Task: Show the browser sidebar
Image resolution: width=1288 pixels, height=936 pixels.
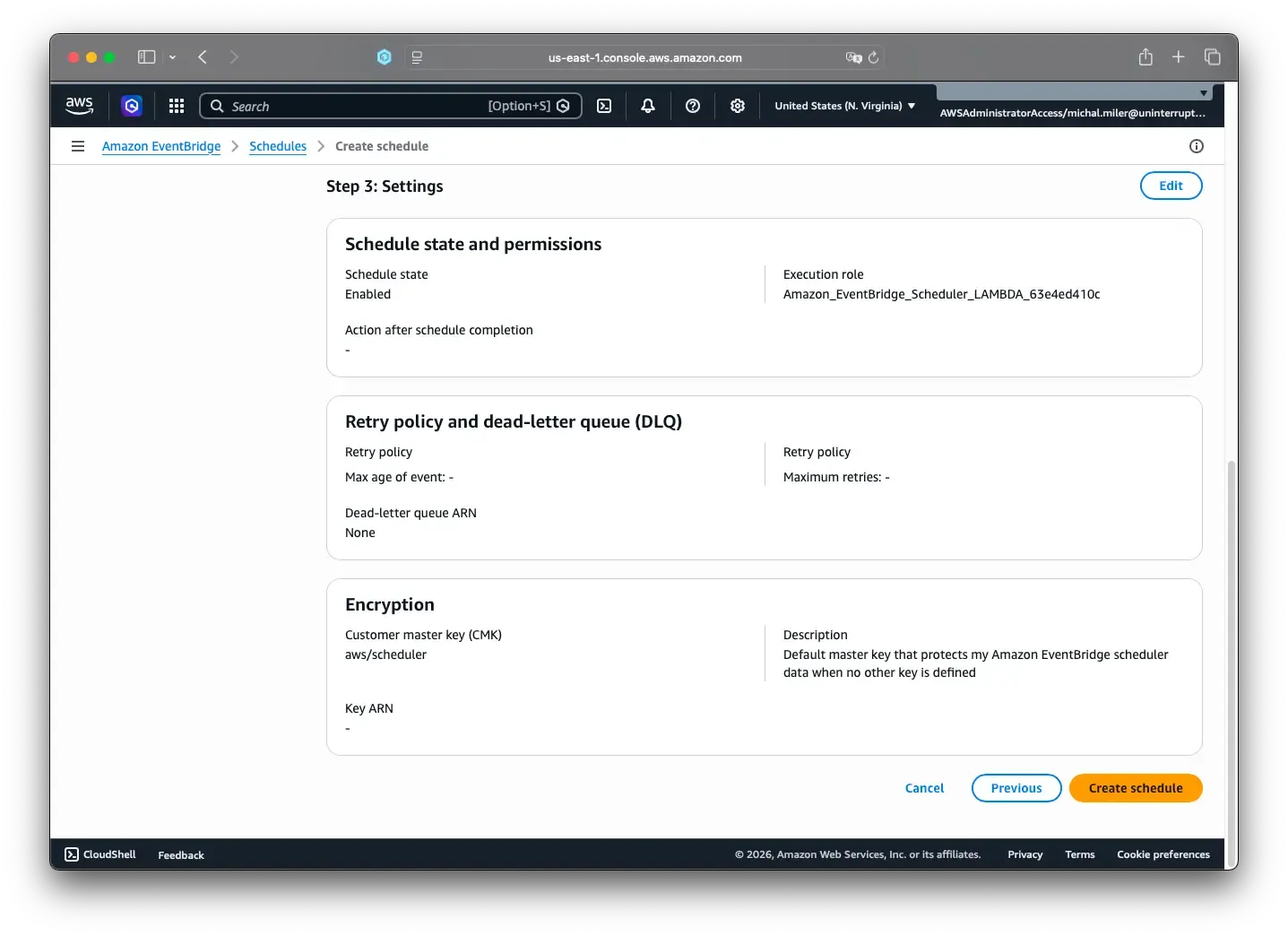Action: (x=147, y=57)
